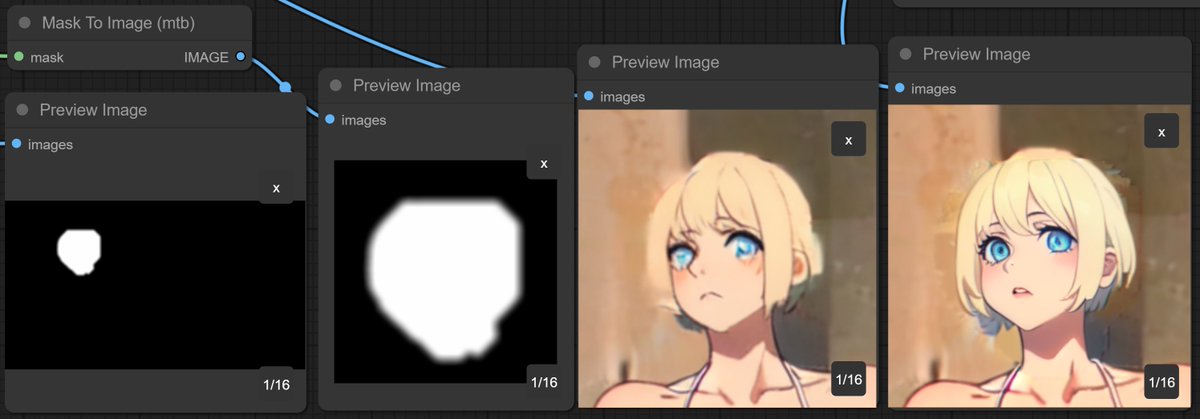Collapse dot of small white mask Preview node

[22, 109]
